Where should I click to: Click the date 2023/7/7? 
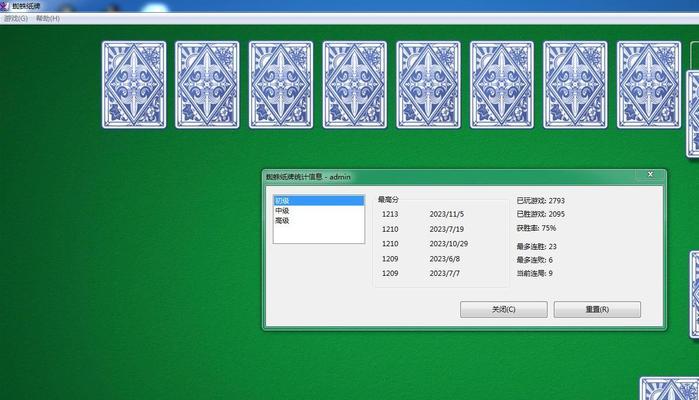[444, 273]
